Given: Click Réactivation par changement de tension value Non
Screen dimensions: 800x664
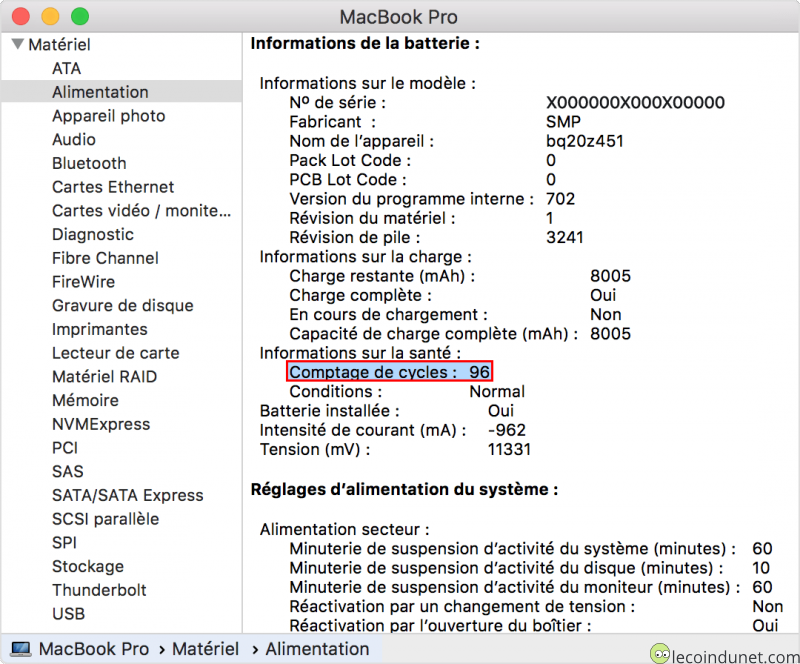Looking at the screenshot, I should [767, 606].
